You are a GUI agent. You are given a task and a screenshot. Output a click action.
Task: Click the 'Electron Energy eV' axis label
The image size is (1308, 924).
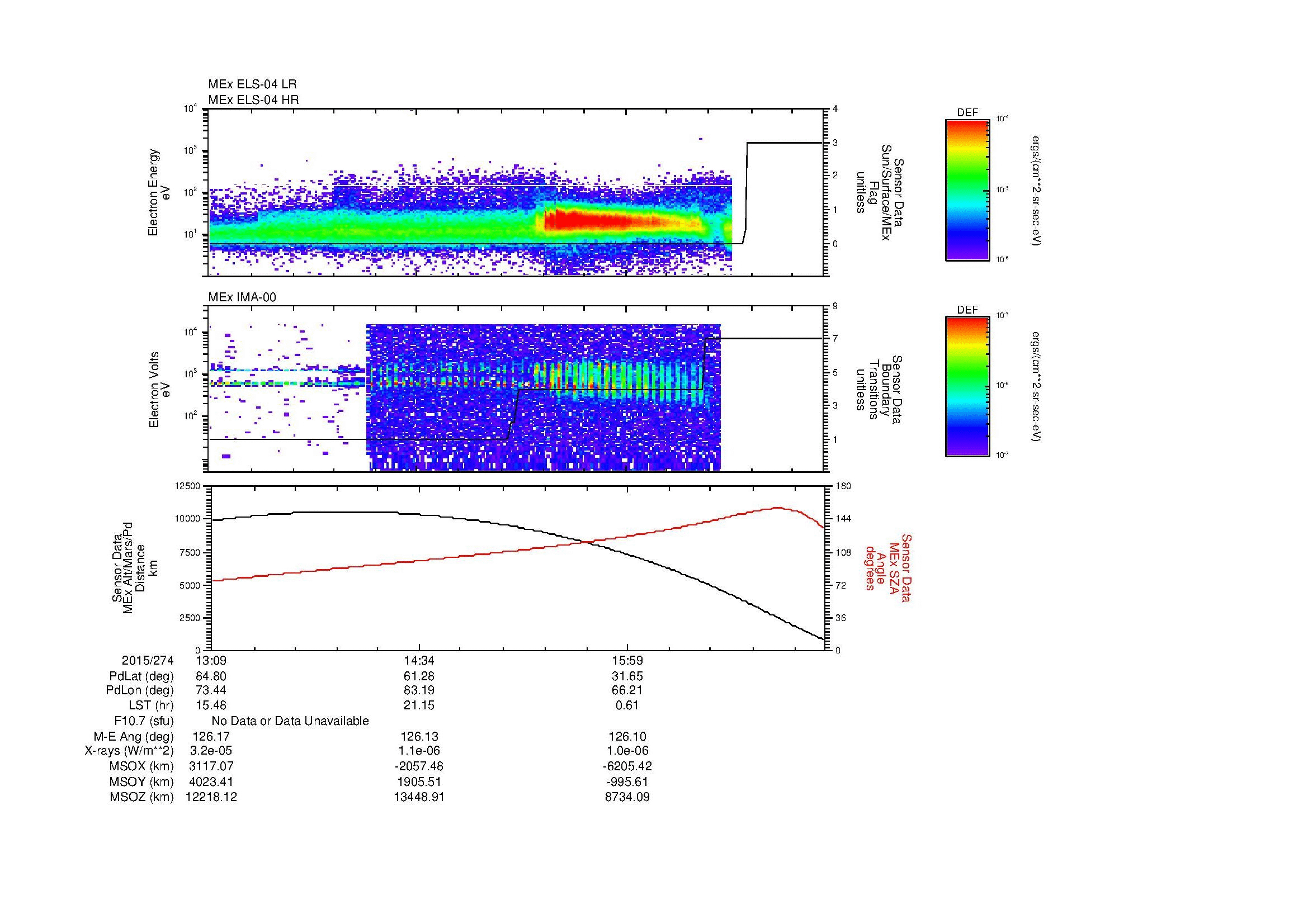click(x=159, y=192)
